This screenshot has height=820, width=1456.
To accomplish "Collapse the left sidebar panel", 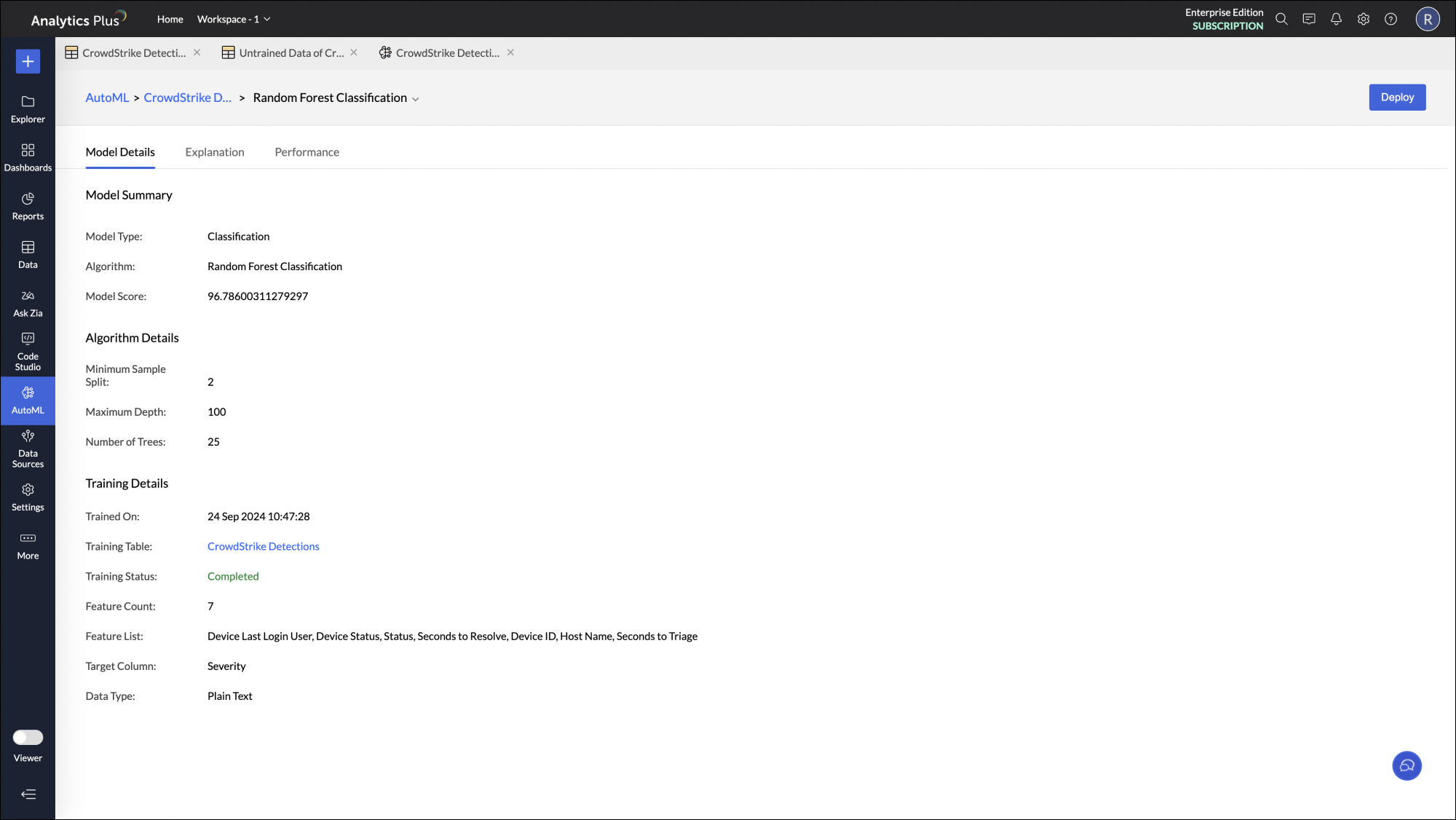I will point(28,795).
